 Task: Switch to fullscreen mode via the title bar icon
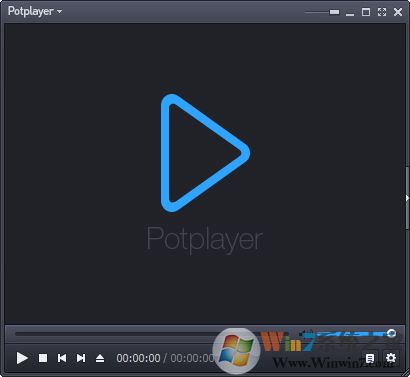coord(382,12)
